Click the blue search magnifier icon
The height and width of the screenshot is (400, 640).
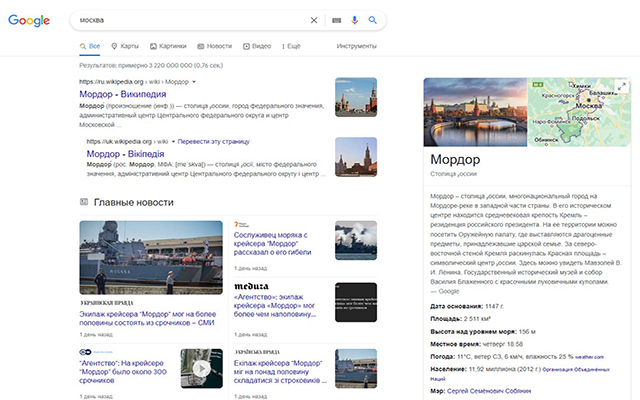pos(373,20)
